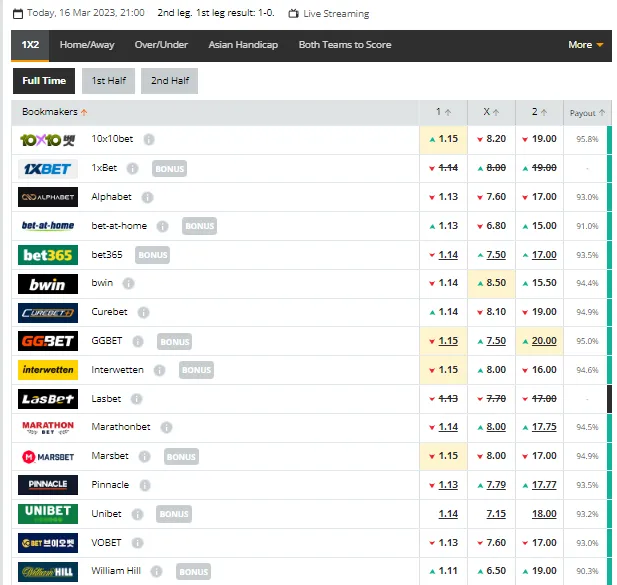Screen dimensions: 617x585
Task: Click the Pinnacle logo image
Action: pos(47,485)
